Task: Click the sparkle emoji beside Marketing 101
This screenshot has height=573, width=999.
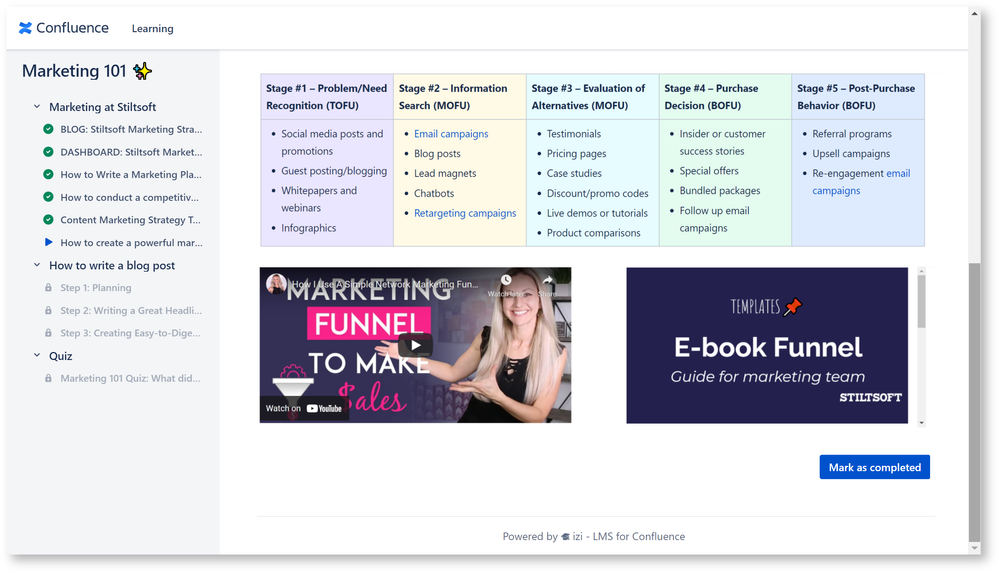Action: 143,71
